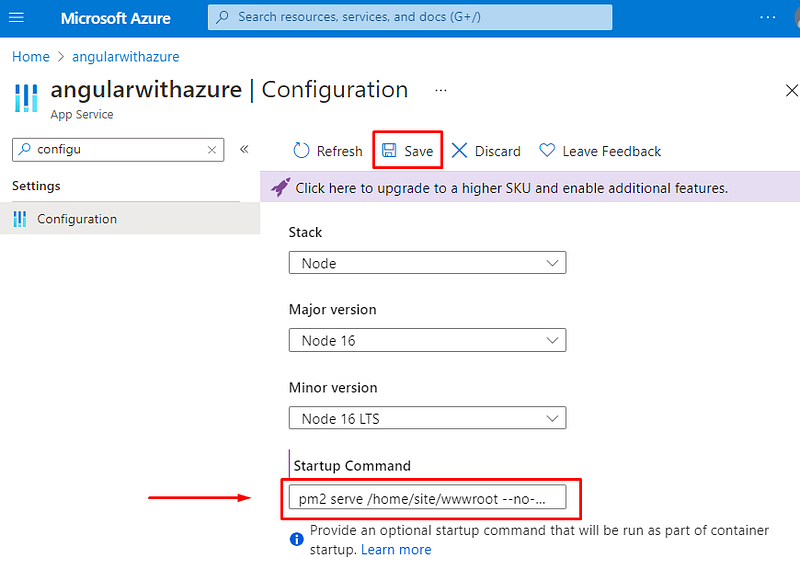Click the Microsoft Azure logo text
The image size is (800, 579).
coord(115,18)
